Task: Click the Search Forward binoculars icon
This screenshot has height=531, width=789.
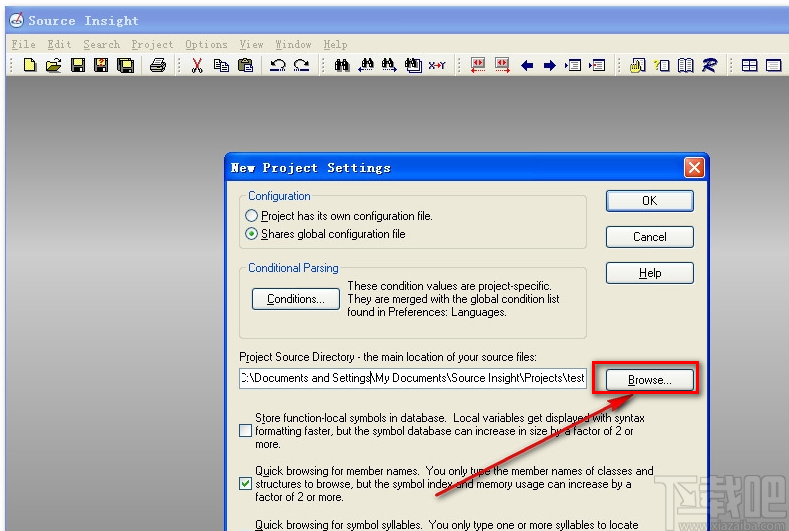Action: coord(389,65)
